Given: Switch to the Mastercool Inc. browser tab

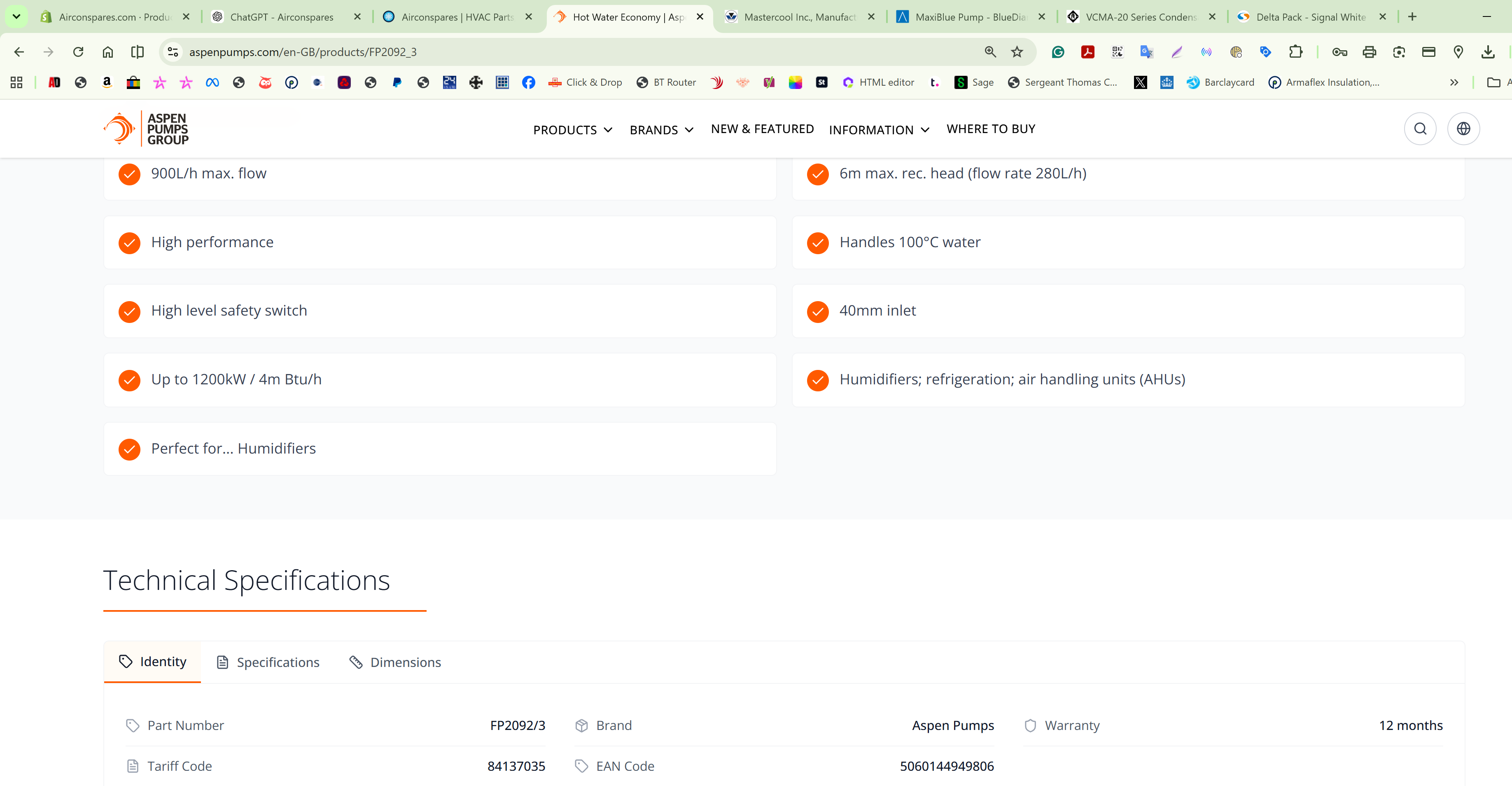Looking at the screenshot, I should (800, 17).
